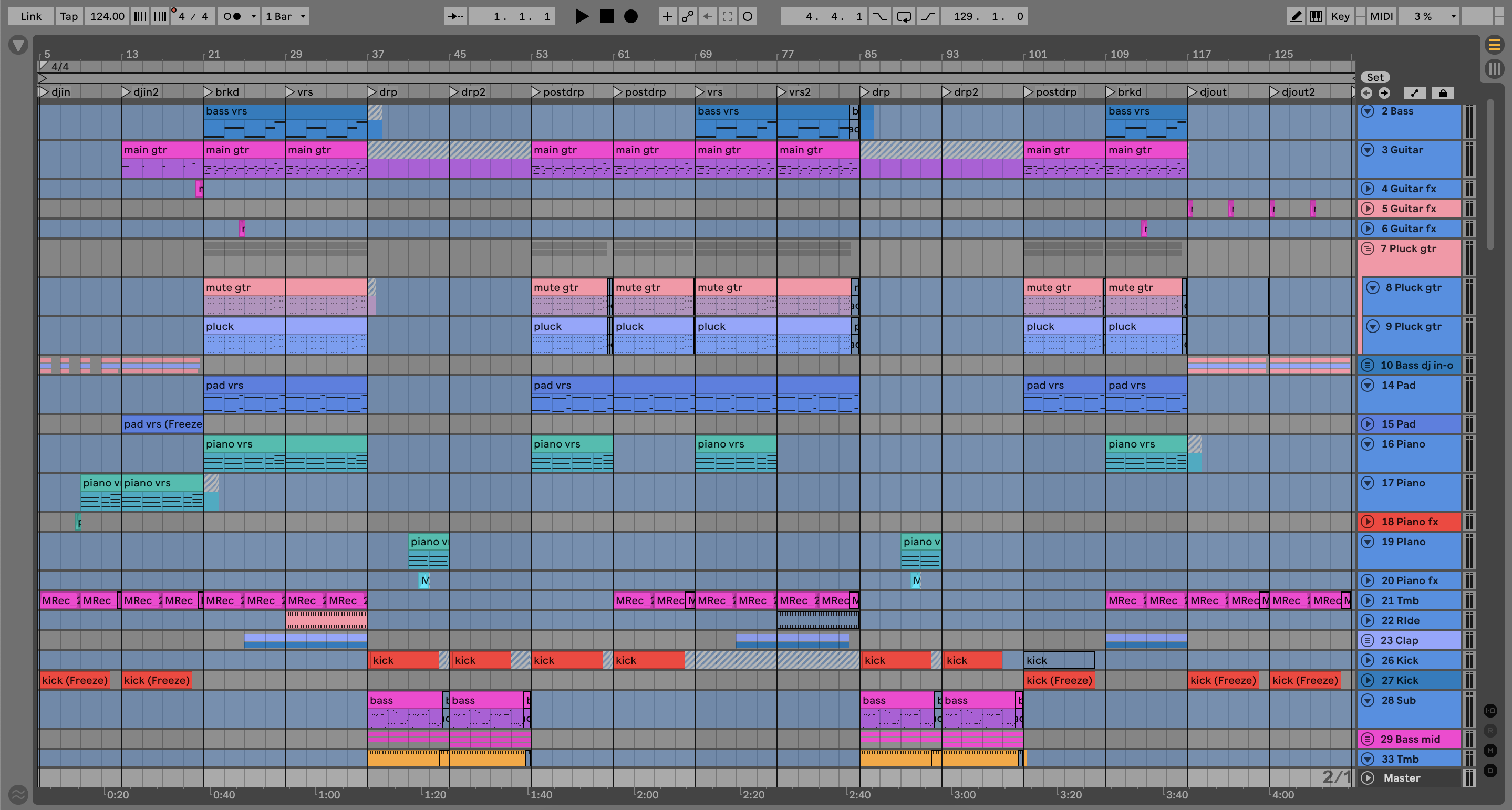Fold the 7 Pluck gtr group
This screenshot has height=810, width=1512.
click(1367, 249)
